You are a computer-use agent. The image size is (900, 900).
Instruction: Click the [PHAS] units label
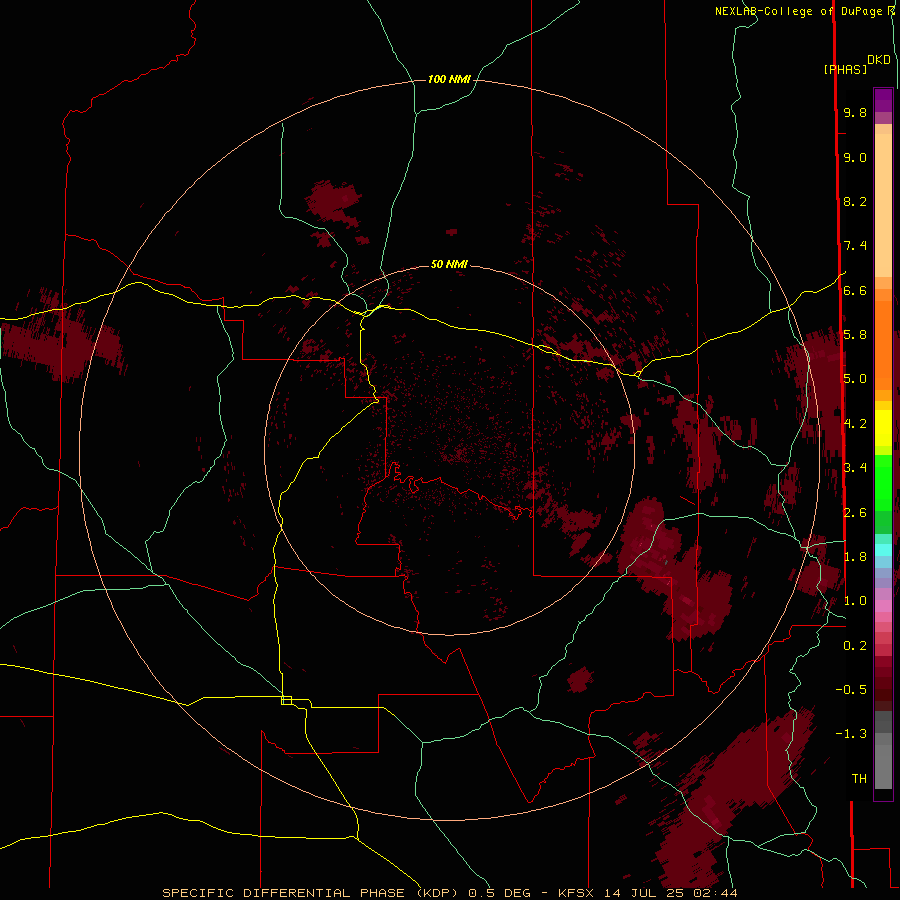[x=845, y=70]
